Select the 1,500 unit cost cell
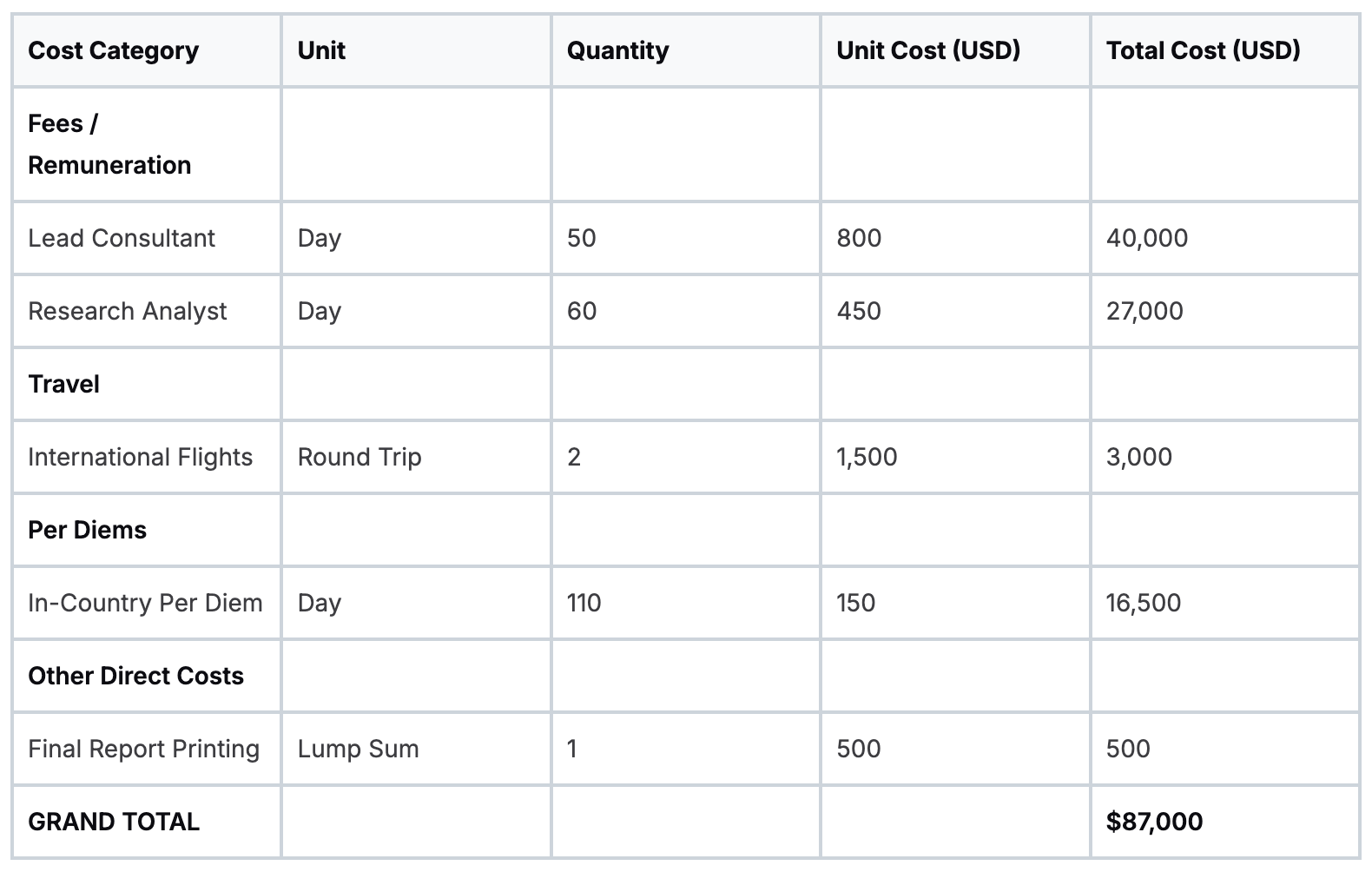 (x=867, y=457)
